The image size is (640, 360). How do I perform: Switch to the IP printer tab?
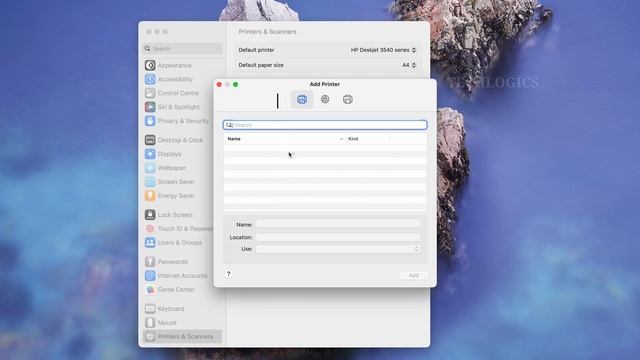325,99
